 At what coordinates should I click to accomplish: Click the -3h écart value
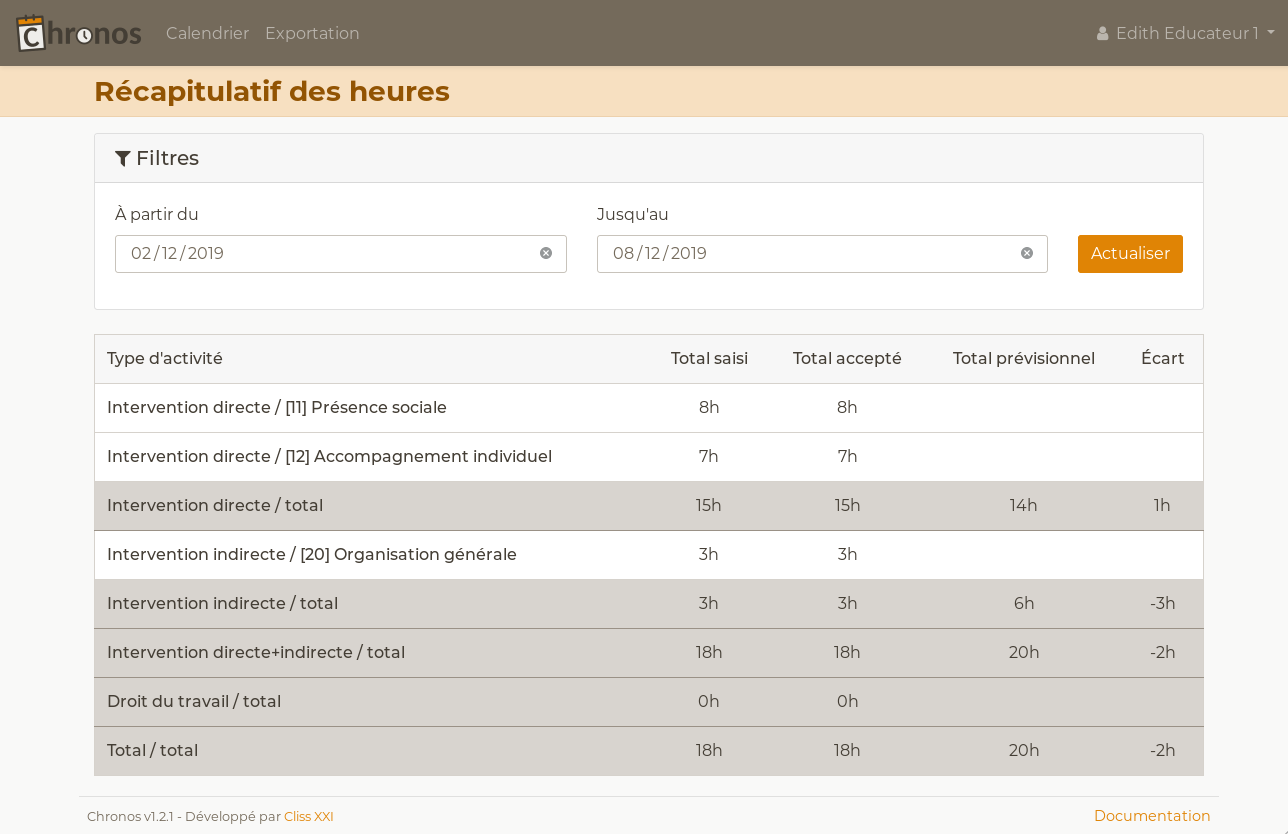pos(1162,603)
